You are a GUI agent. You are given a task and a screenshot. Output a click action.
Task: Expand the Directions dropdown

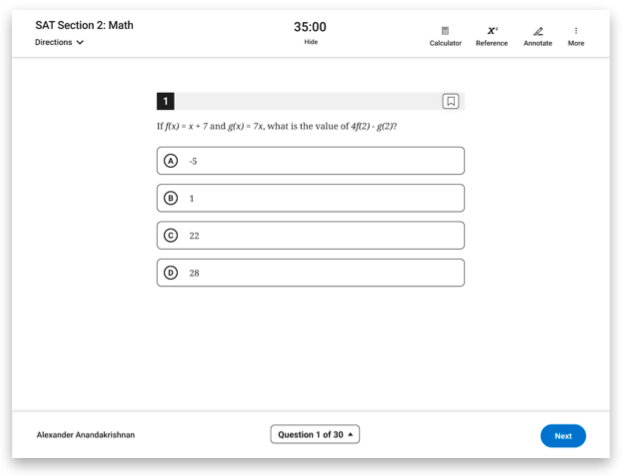click(59, 43)
